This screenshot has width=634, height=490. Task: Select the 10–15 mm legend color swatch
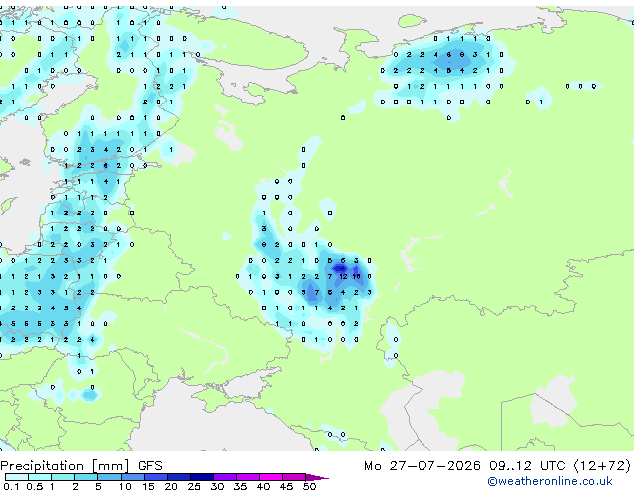tap(133, 477)
